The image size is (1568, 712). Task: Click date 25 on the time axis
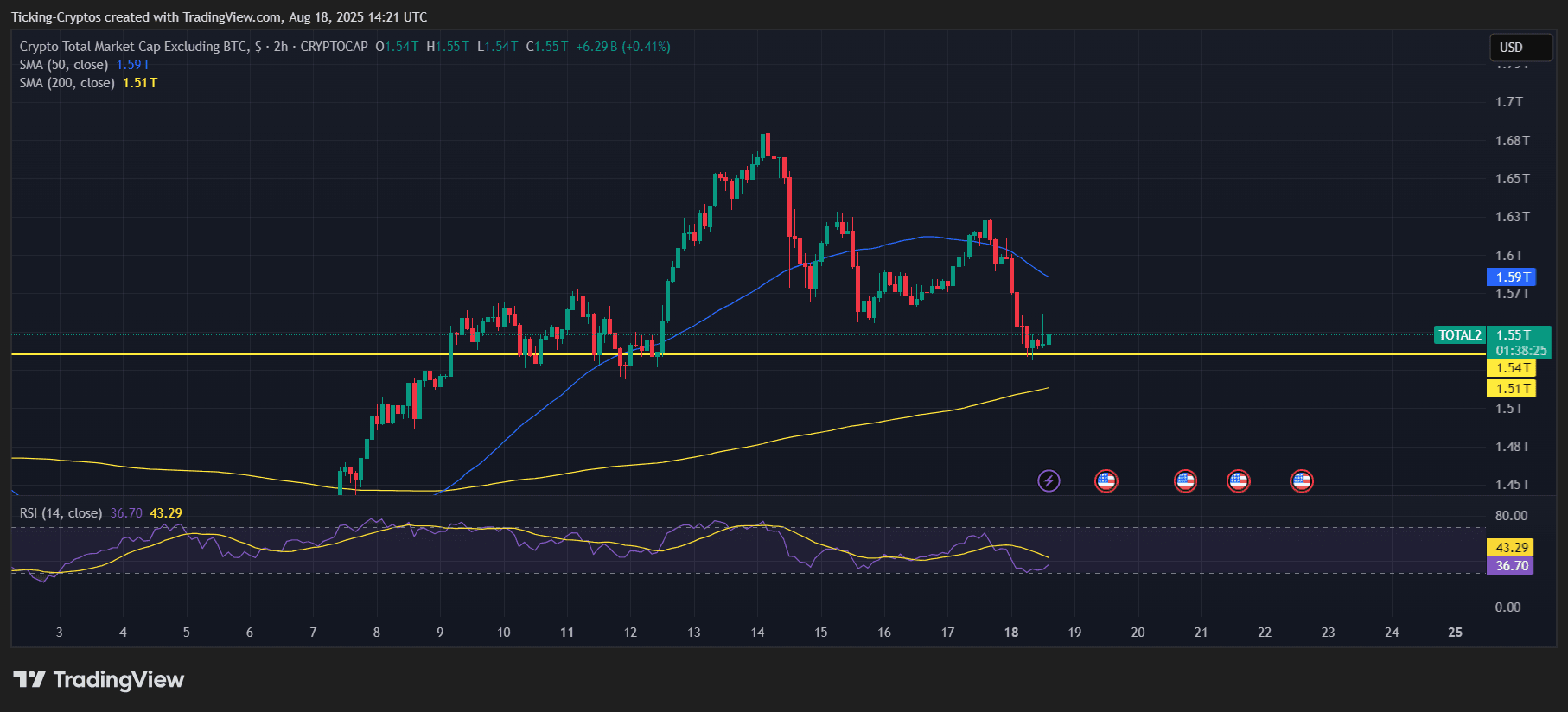click(x=1455, y=633)
